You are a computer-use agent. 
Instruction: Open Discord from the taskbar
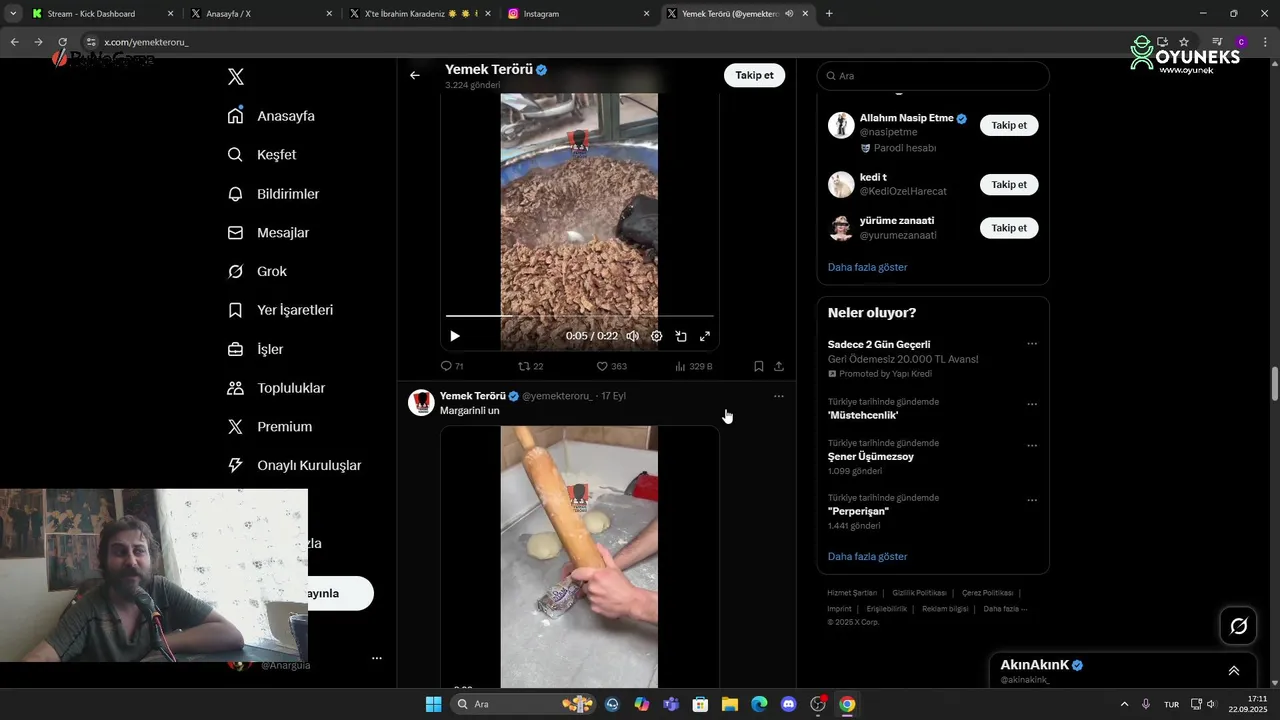point(788,704)
